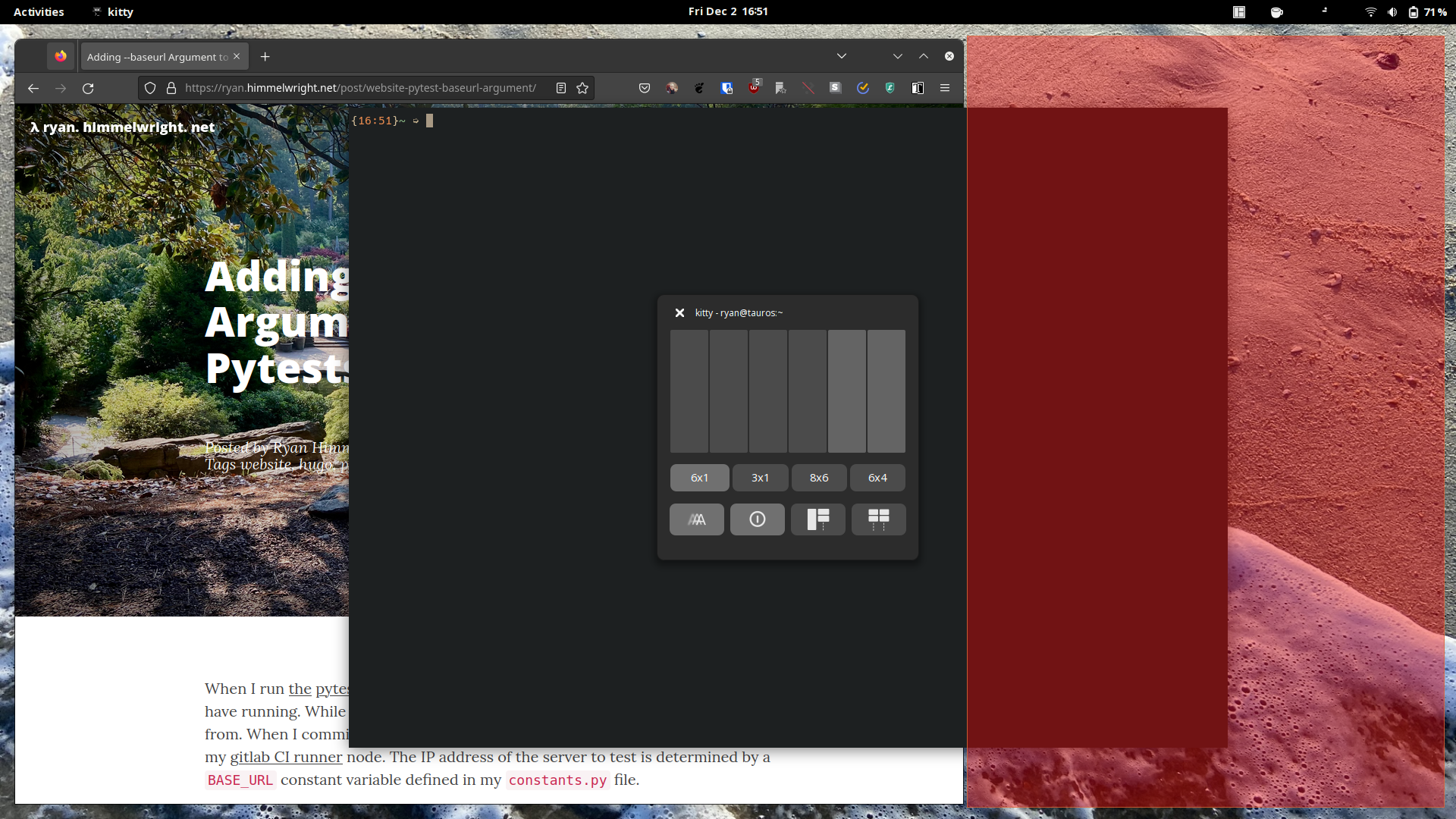This screenshot has height=819, width=1456.
Task: Bookmark this page with the star
Action: 582,88
